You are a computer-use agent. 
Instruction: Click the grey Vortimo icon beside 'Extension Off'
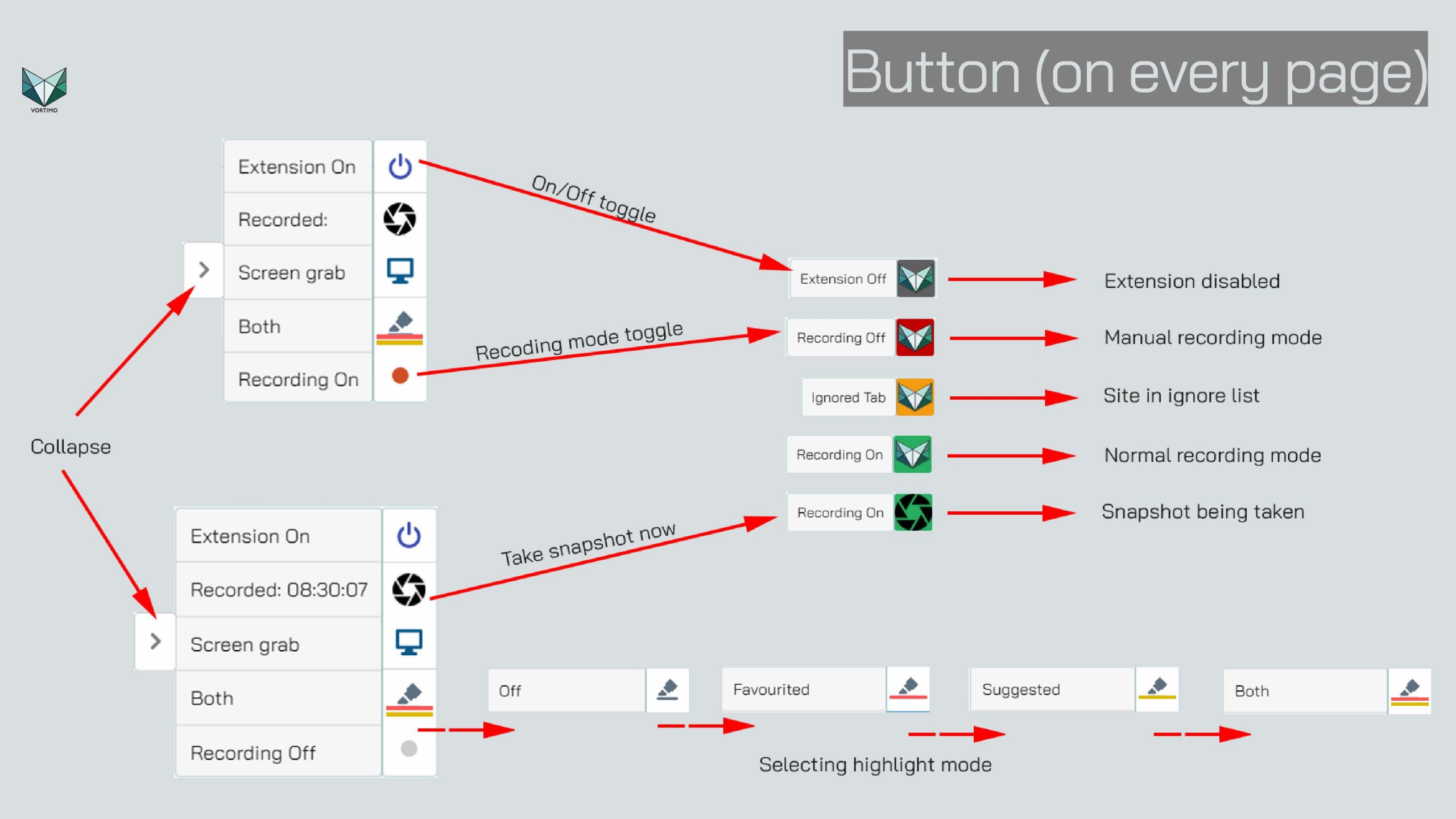point(916,279)
